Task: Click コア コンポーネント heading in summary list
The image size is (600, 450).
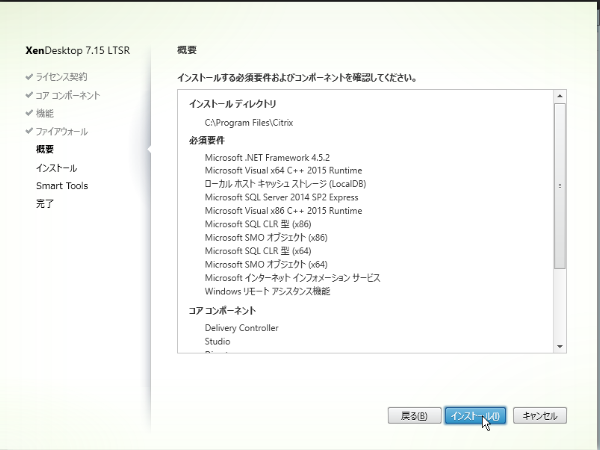Action: tap(222, 311)
